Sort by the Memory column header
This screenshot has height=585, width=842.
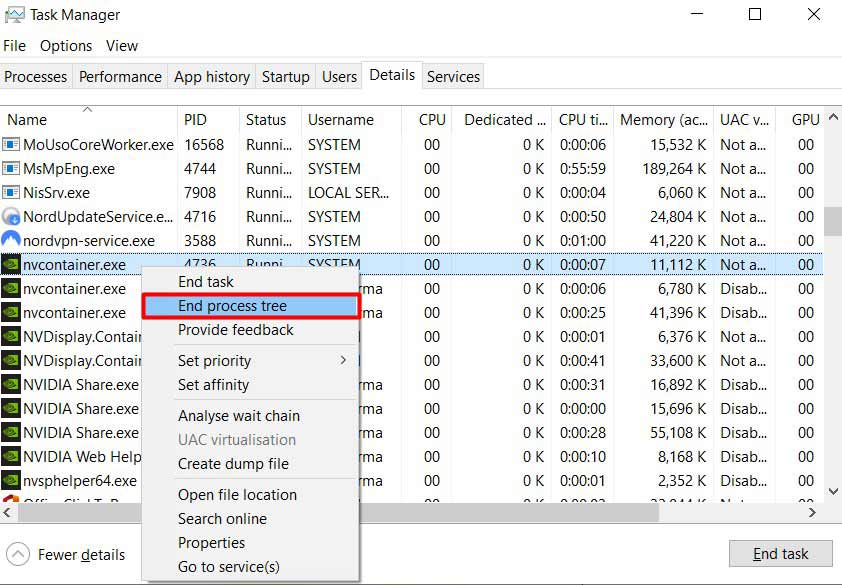660,120
